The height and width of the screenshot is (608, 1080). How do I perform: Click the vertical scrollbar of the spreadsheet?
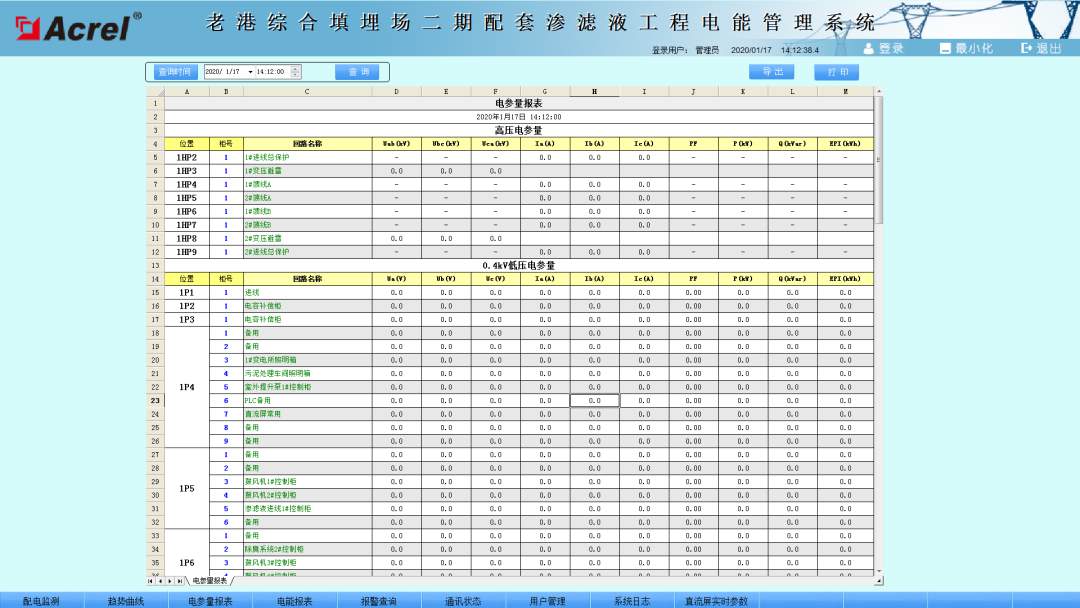tap(878, 160)
